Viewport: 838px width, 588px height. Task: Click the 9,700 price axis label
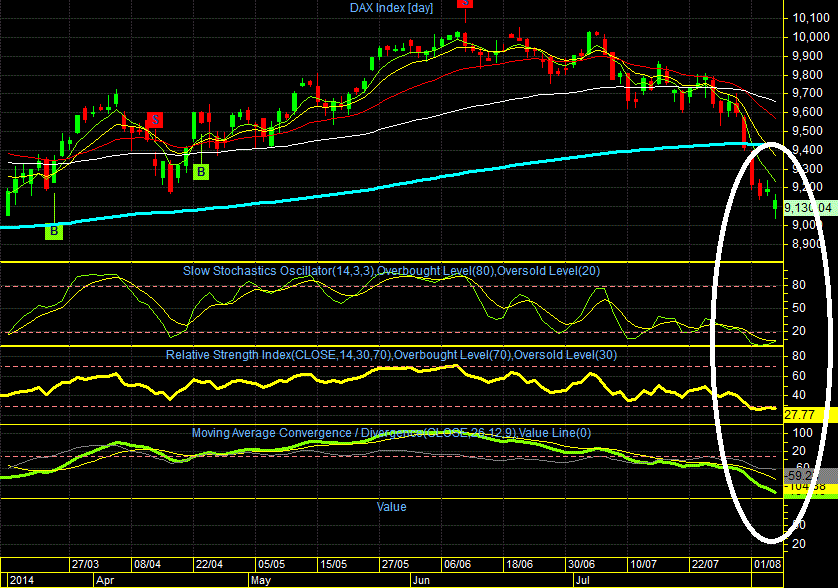pyautogui.click(x=807, y=93)
